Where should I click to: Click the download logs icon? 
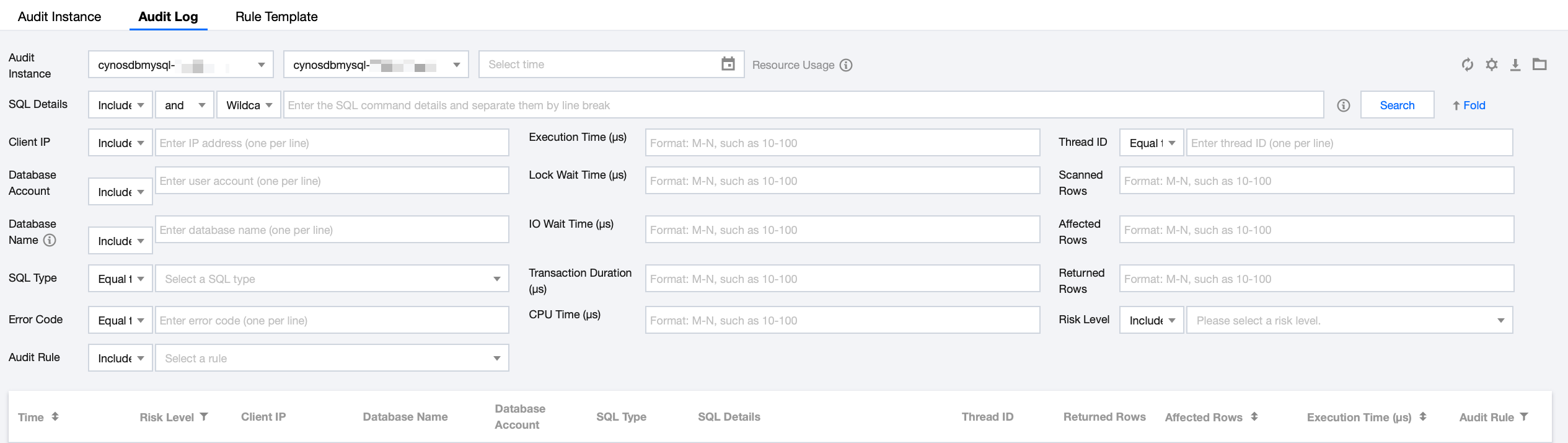pos(1515,65)
